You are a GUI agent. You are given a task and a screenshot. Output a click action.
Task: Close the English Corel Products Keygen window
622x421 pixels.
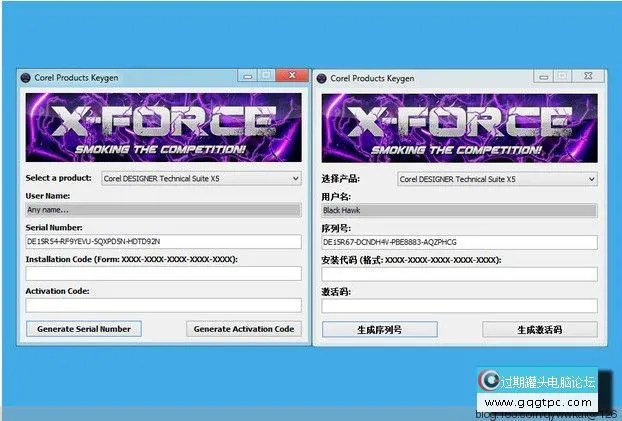point(292,75)
